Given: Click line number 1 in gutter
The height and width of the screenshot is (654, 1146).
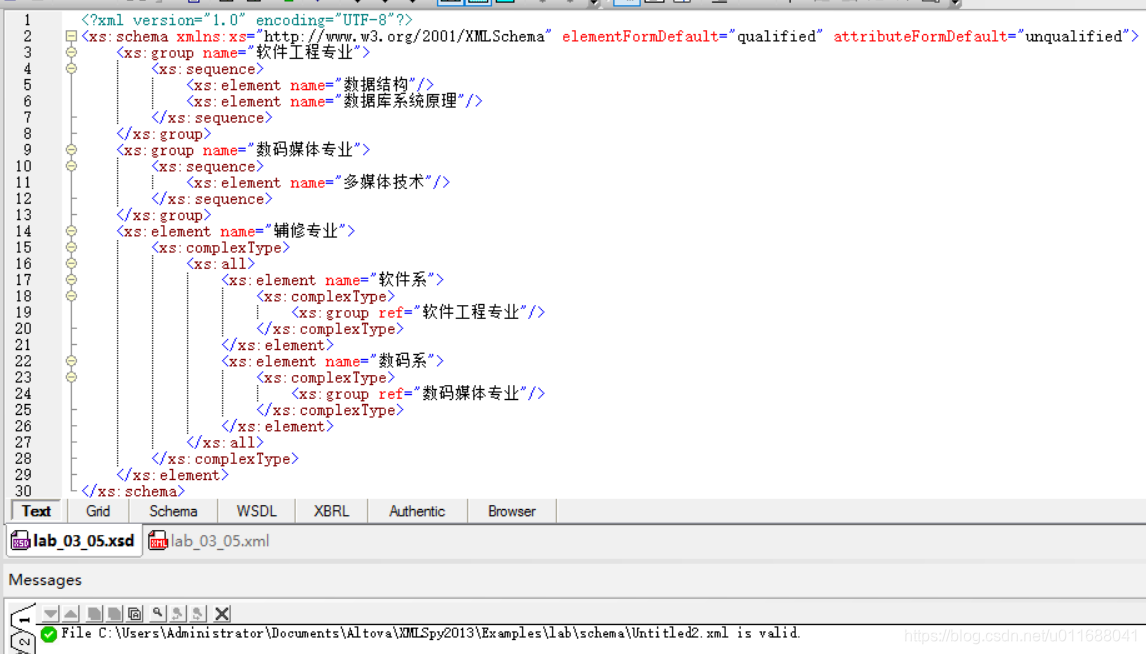Looking at the screenshot, I should 27,20.
